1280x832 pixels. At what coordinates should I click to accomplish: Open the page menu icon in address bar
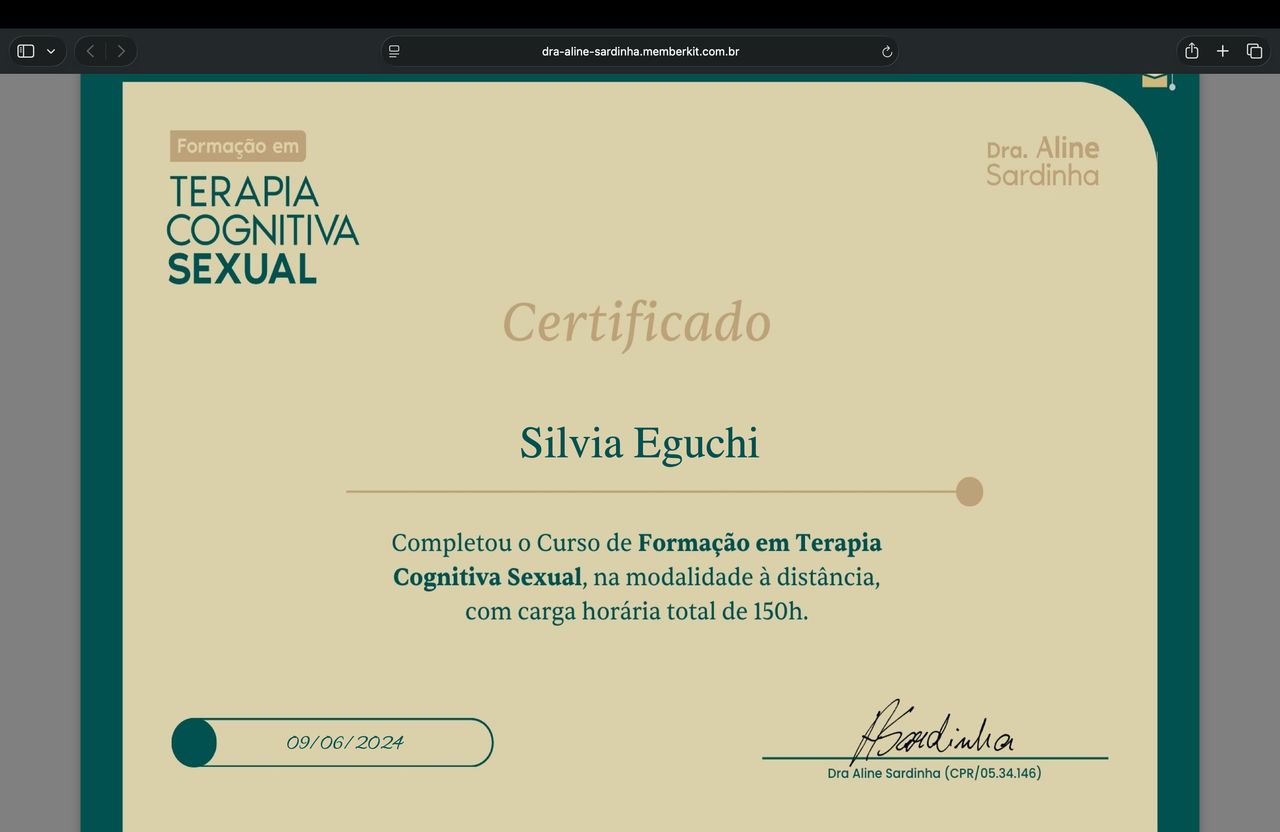click(x=394, y=51)
